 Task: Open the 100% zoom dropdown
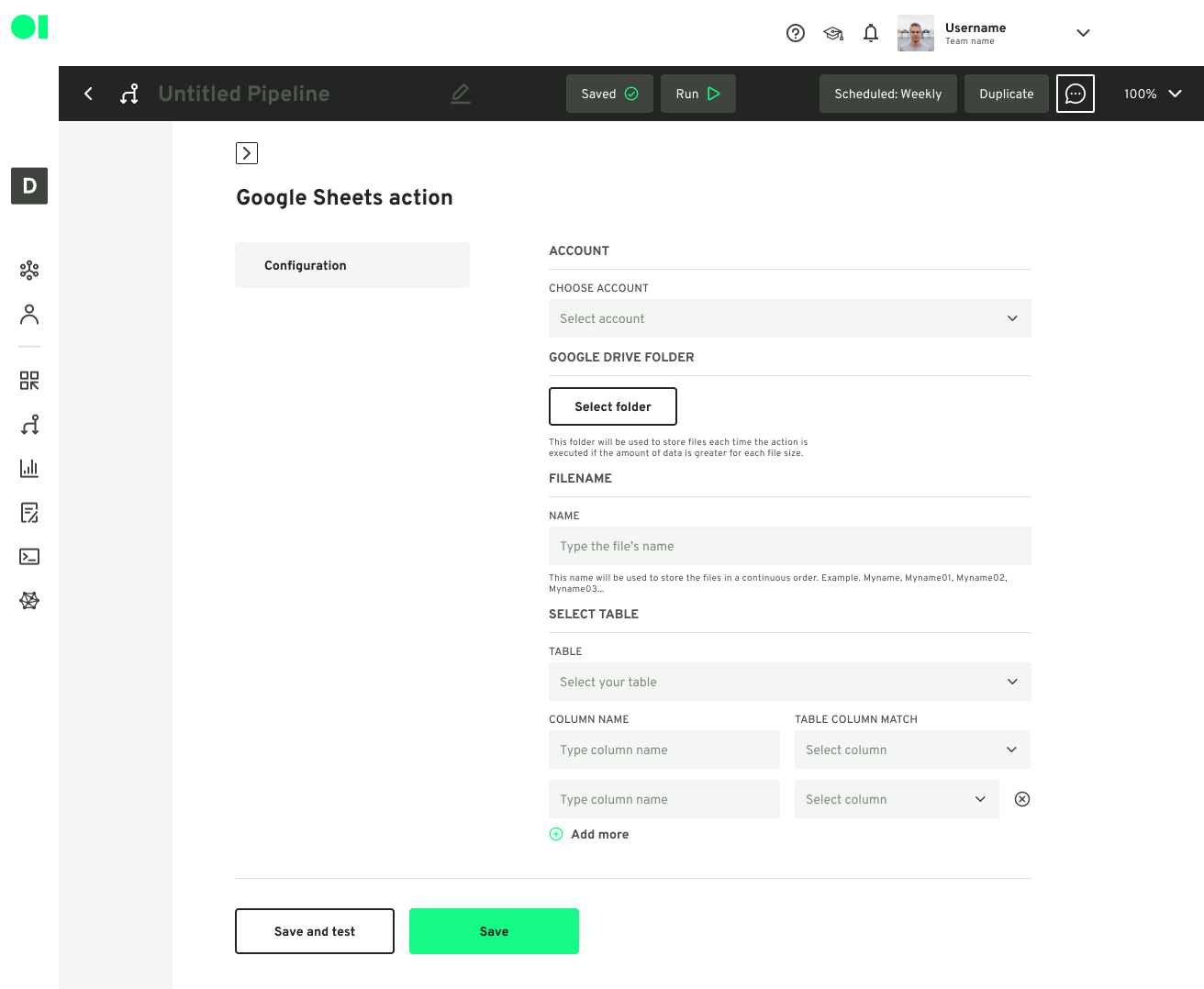pyautogui.click(x=1153, y=94)
